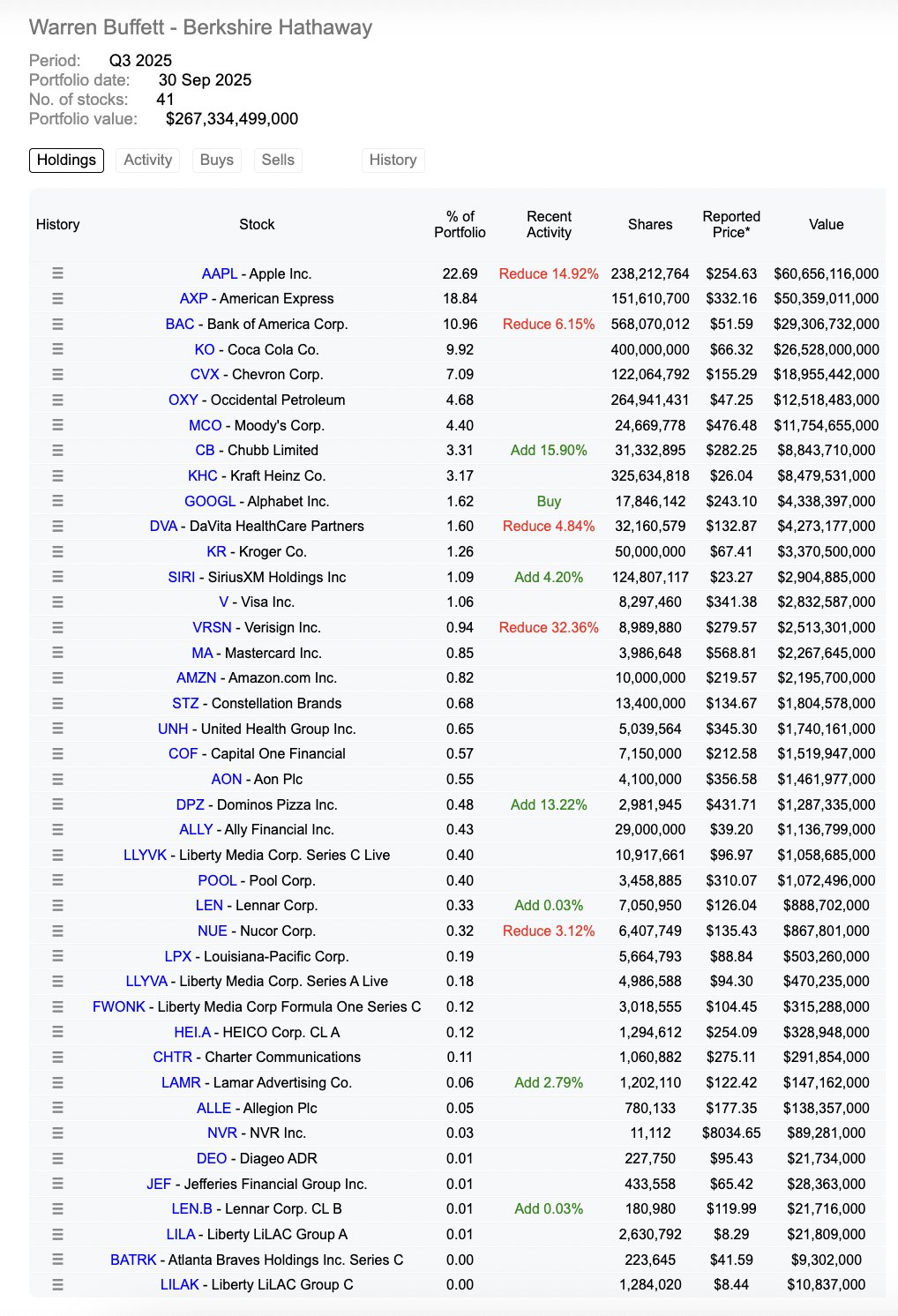Click the history icon next to Amazon.com Inc.
898x1316 pixels.
(x=57, y=678)
